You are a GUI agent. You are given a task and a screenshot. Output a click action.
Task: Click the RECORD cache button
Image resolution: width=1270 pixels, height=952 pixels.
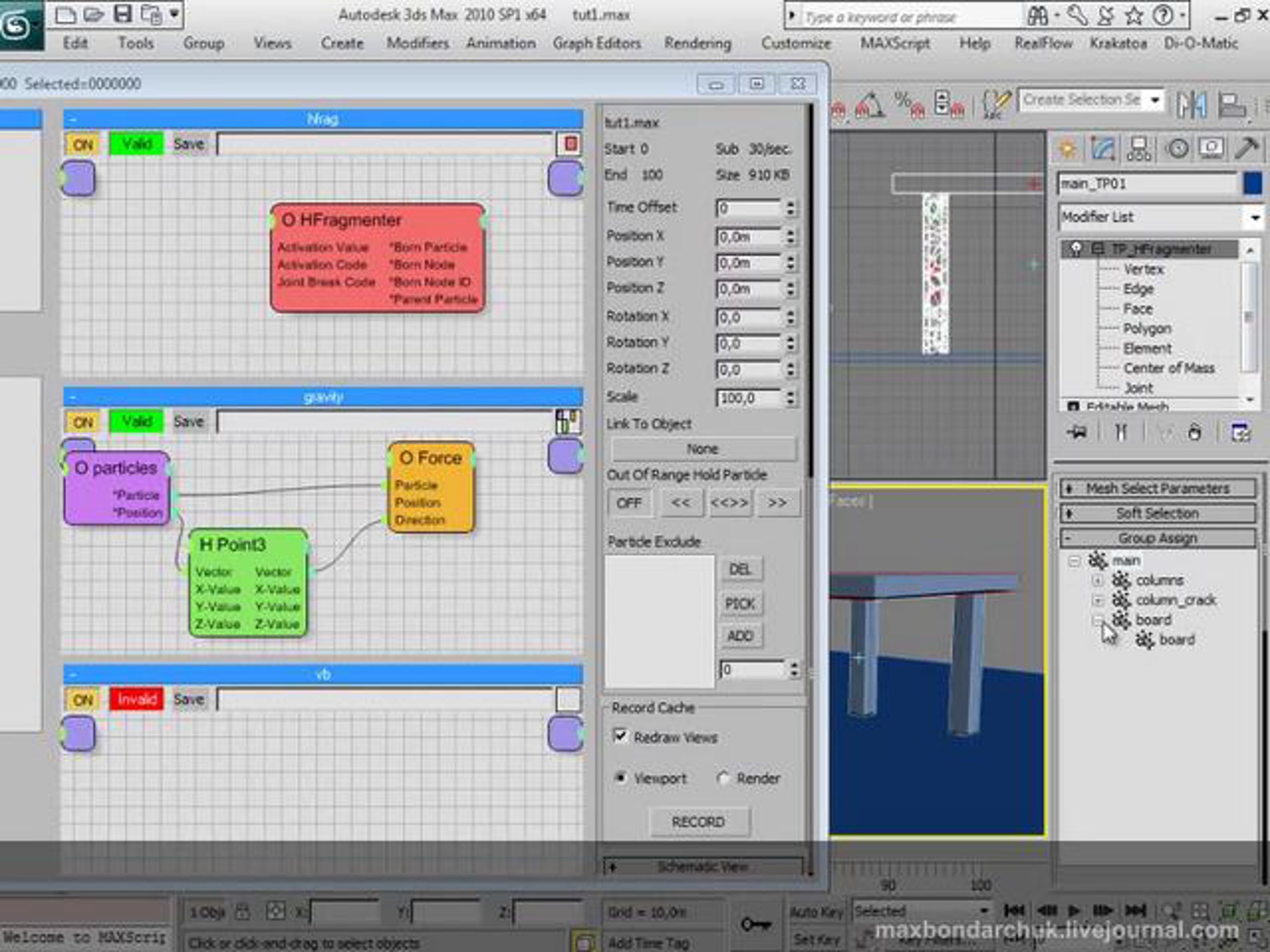(698, 822)
